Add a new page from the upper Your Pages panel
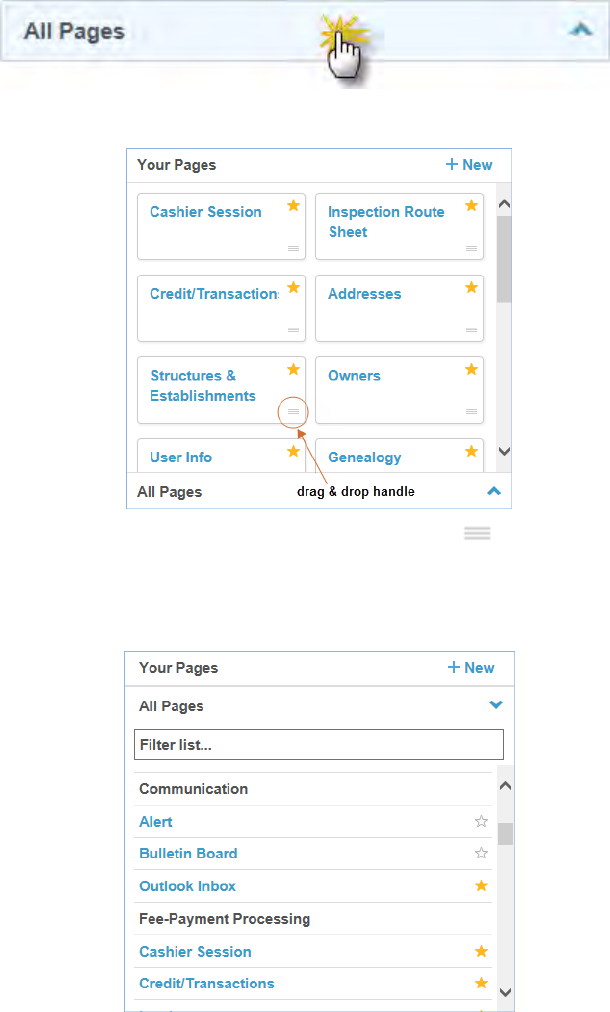The width and height of the screenshot is (610, 1012). [469, 165]
